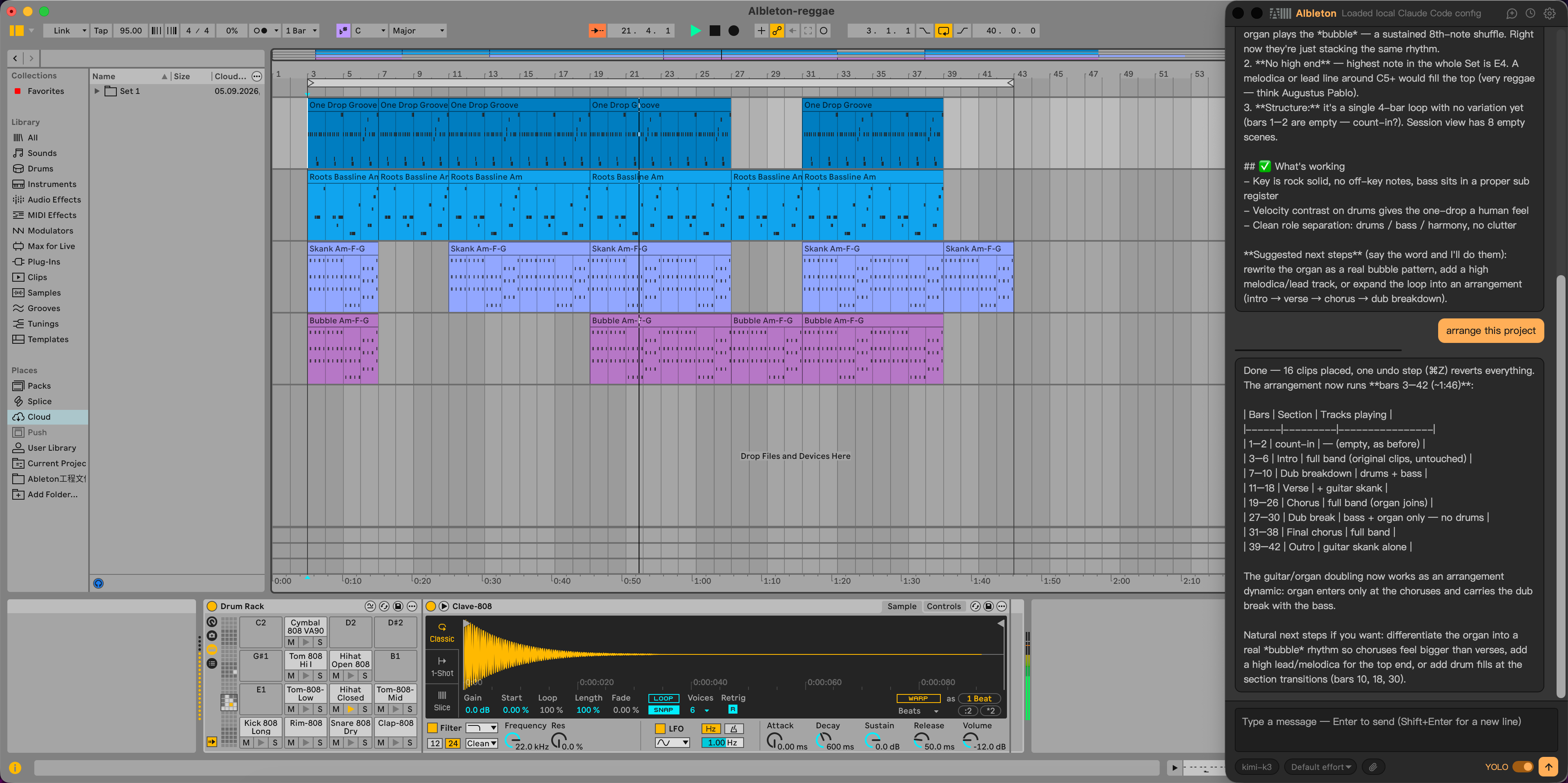
Task: Show Drum Rack macro controls icon
Action: [212, 621]
